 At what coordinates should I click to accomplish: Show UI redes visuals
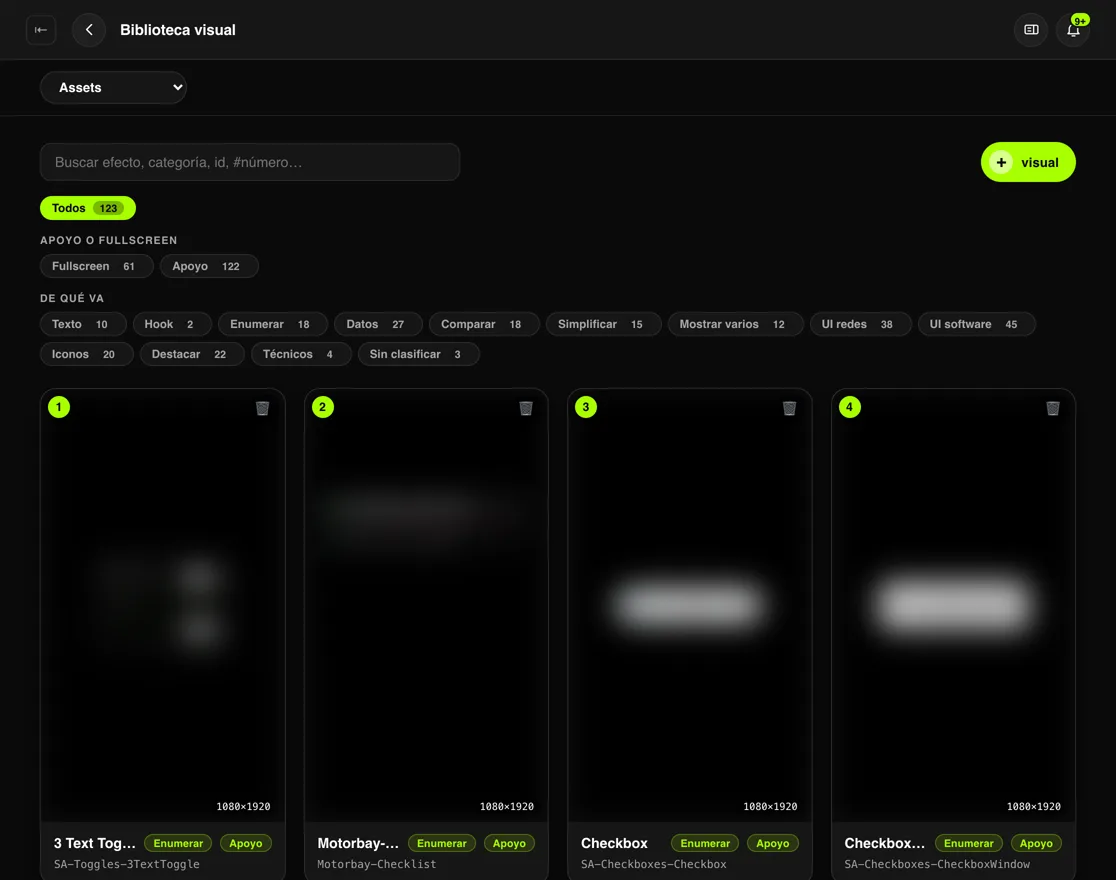(860, 324)
